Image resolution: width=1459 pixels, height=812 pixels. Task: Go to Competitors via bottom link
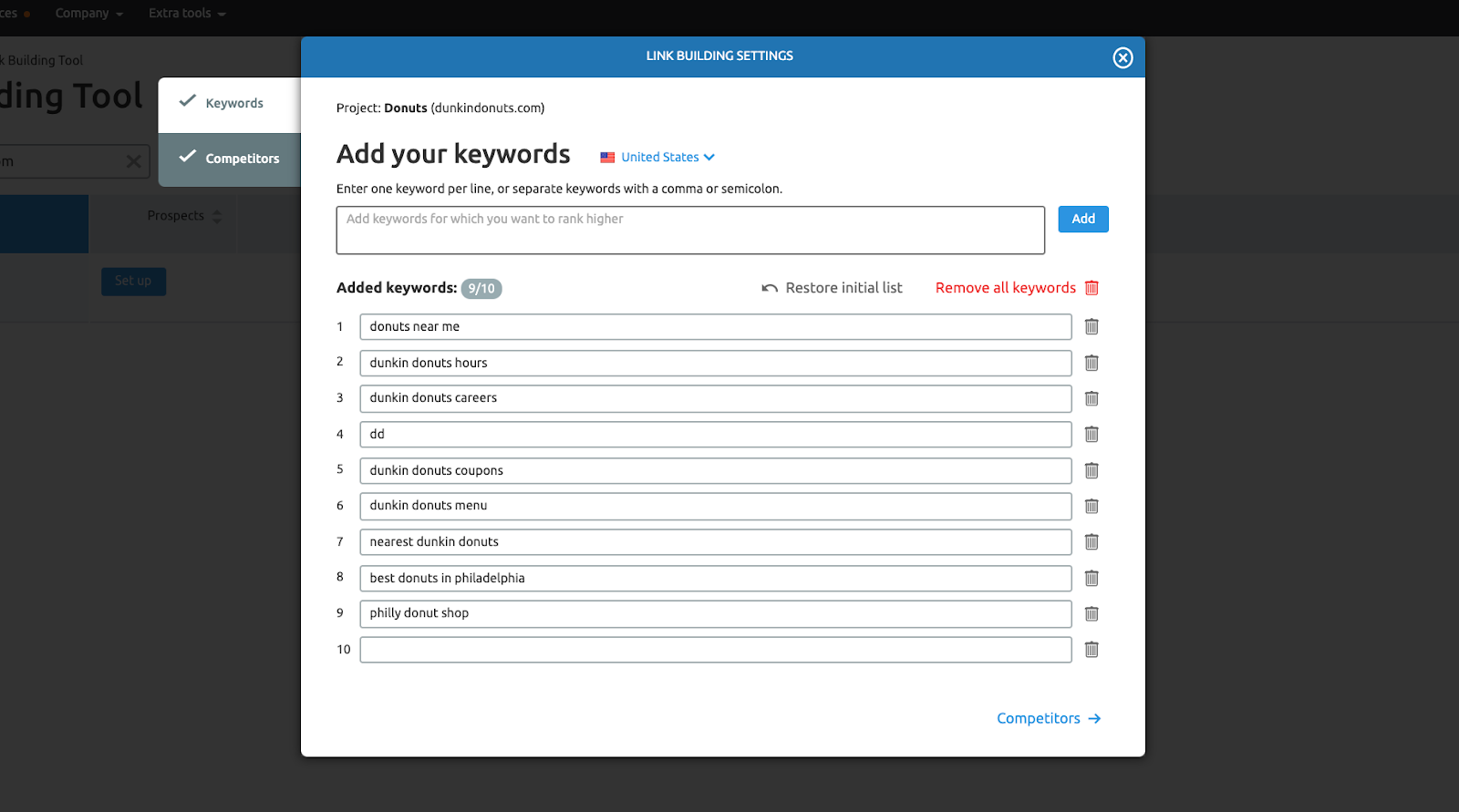click(1048, 718)
